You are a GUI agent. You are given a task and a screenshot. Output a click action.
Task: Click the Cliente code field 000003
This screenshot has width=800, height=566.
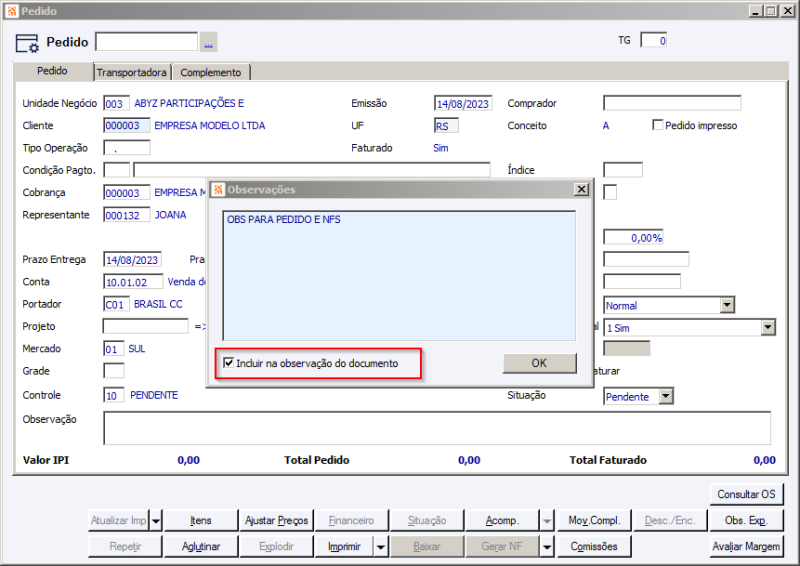coord(127,126)
